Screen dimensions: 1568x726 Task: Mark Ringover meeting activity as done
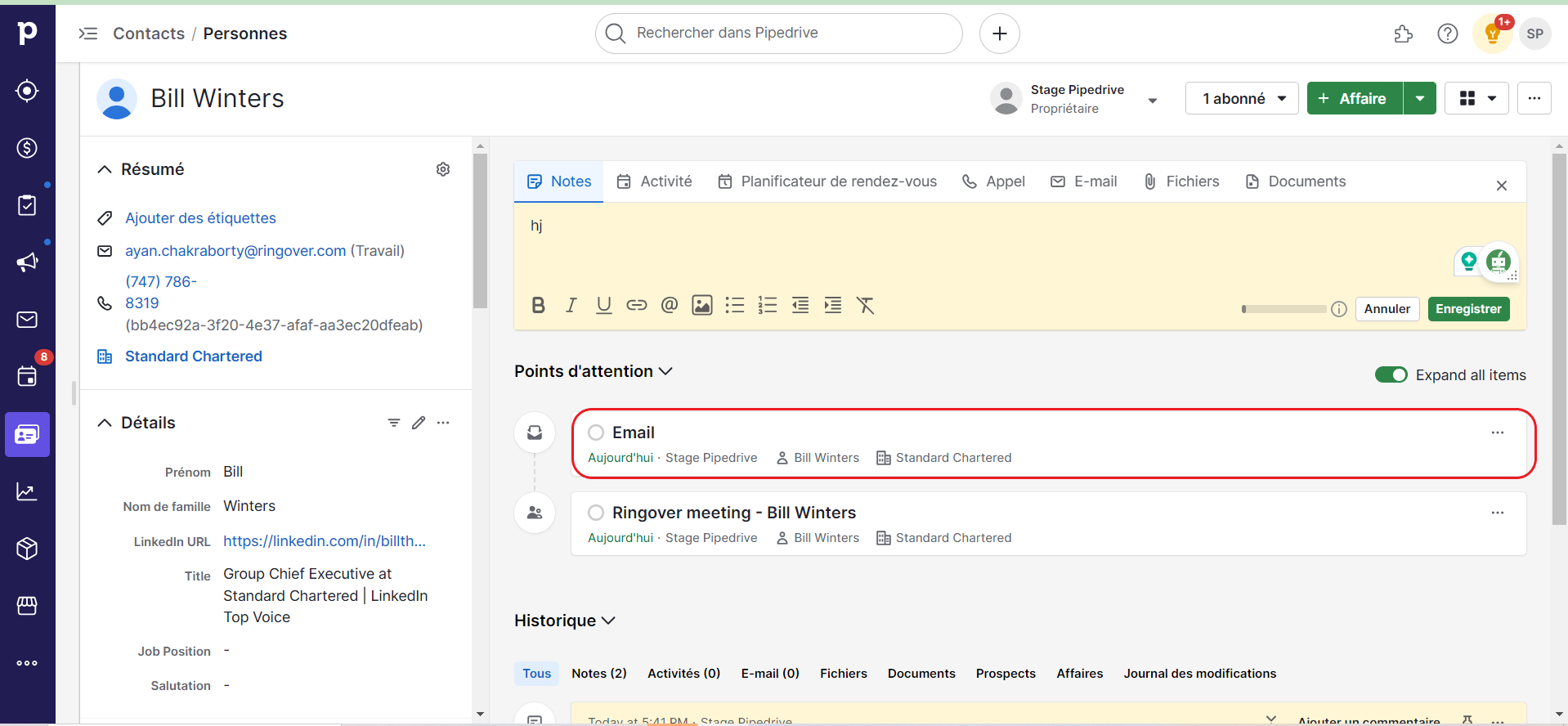click(x=596, y=513)
